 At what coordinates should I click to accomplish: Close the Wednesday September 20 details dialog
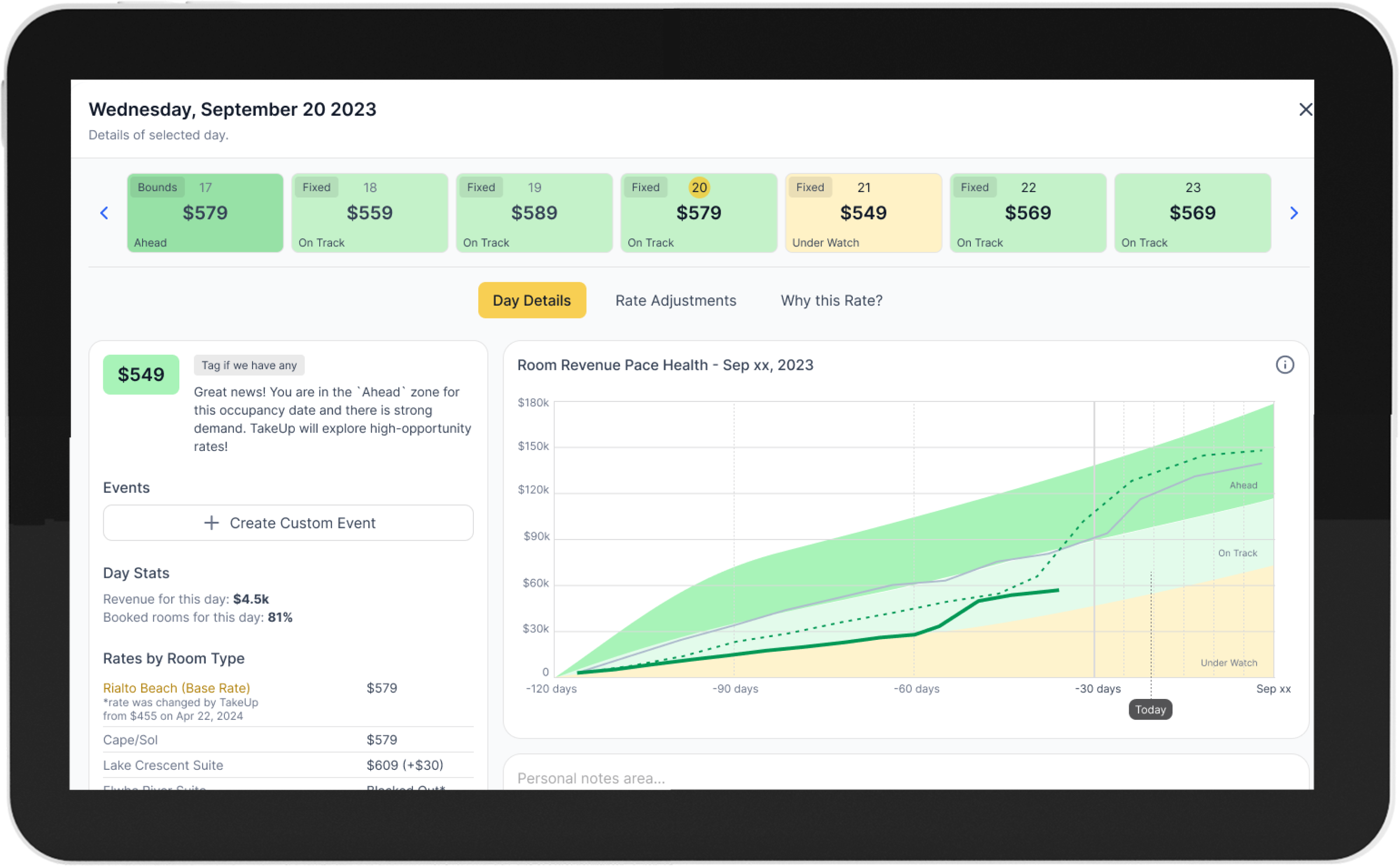(1305, 109)
